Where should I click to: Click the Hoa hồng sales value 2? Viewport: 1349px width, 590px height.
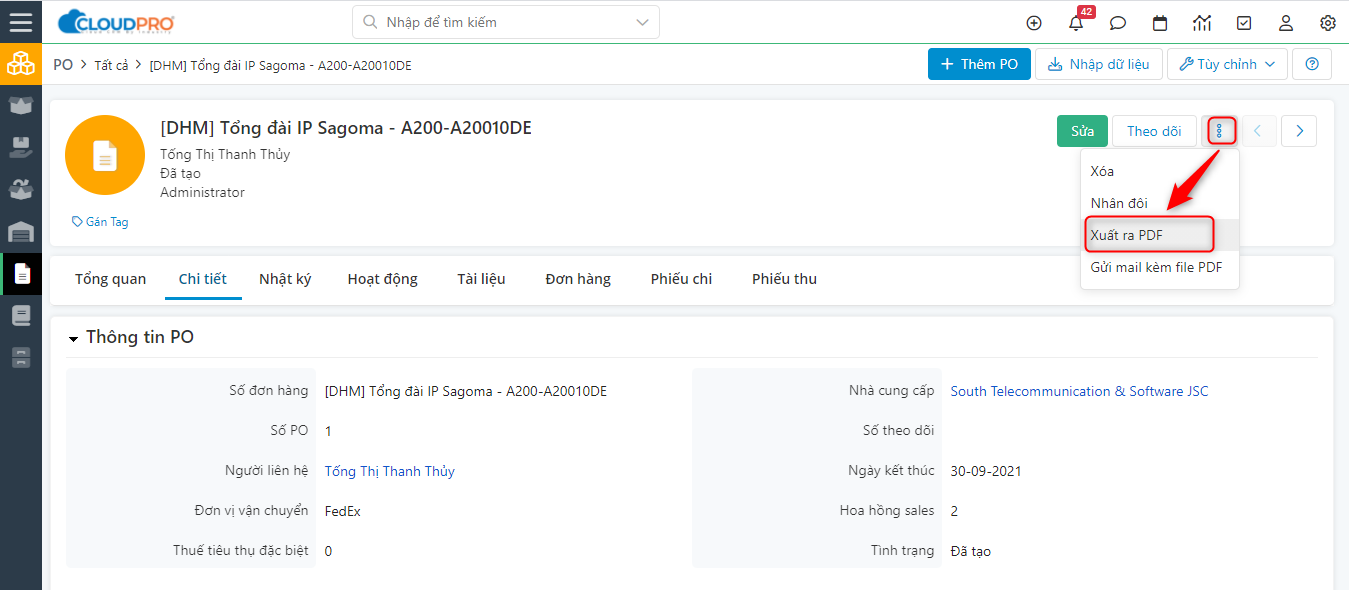point(954,511)
